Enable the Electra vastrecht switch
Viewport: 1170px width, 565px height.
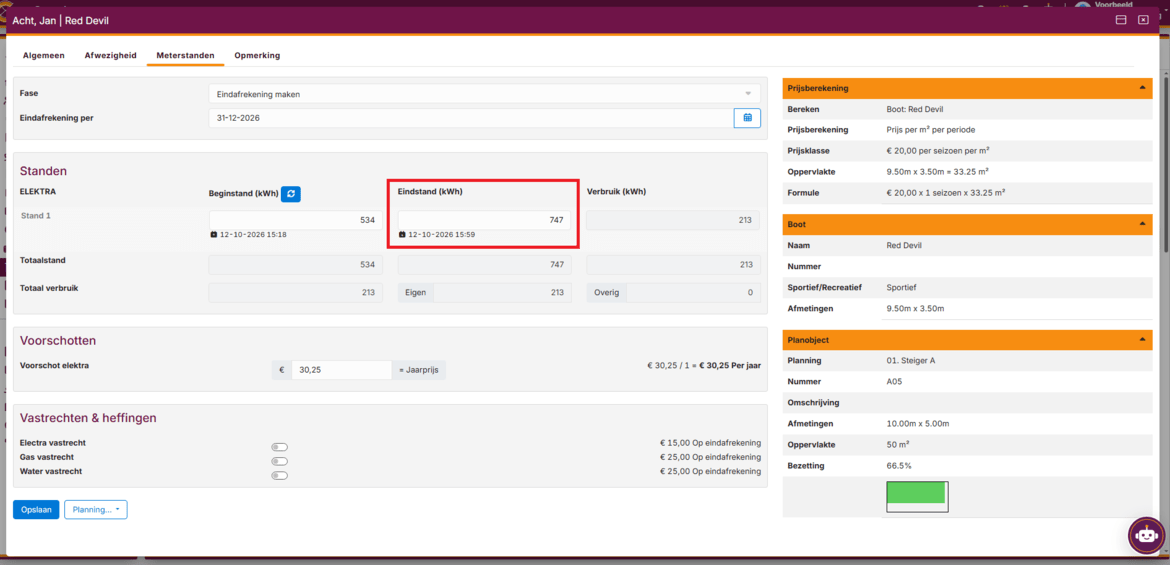point(280,447)
